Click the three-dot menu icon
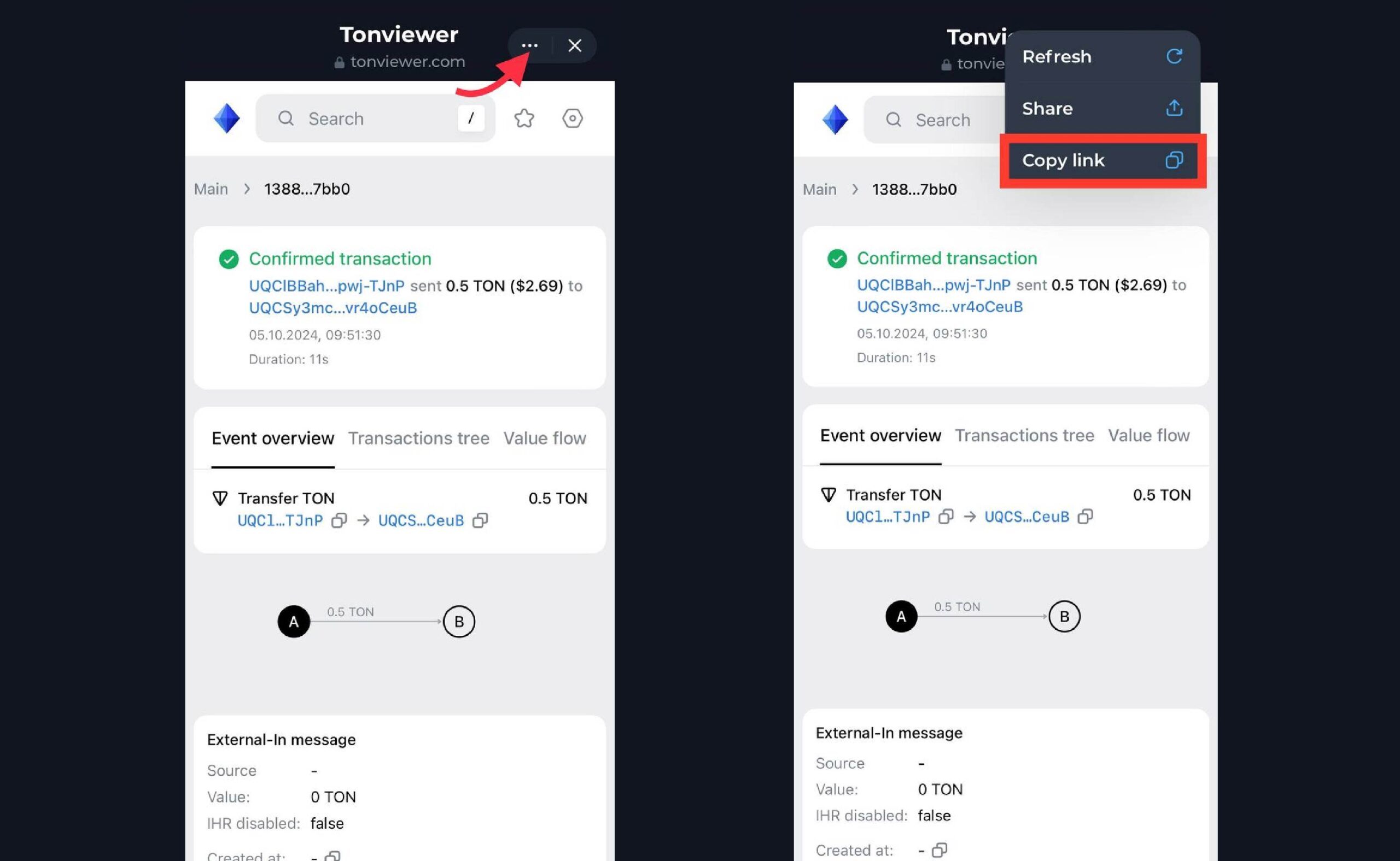 (x=529, y=45)
